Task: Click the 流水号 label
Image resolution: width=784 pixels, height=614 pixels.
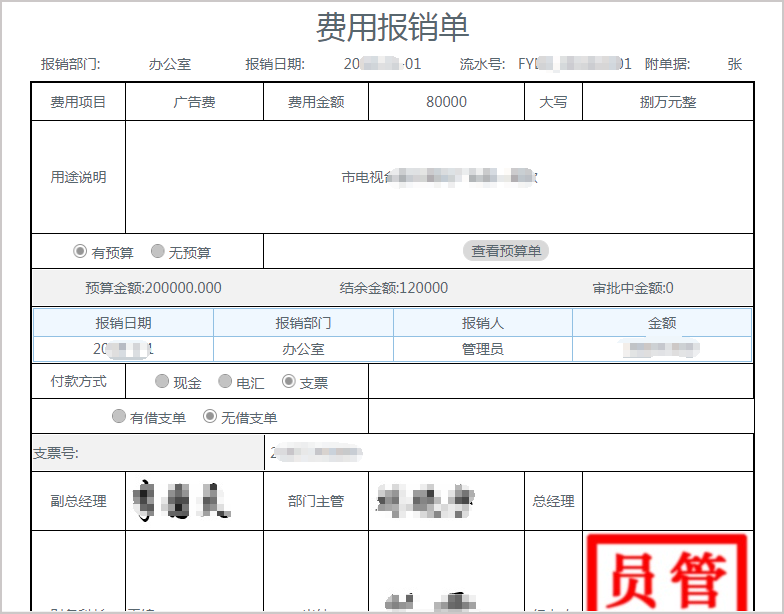Action: tap(482, 64)
